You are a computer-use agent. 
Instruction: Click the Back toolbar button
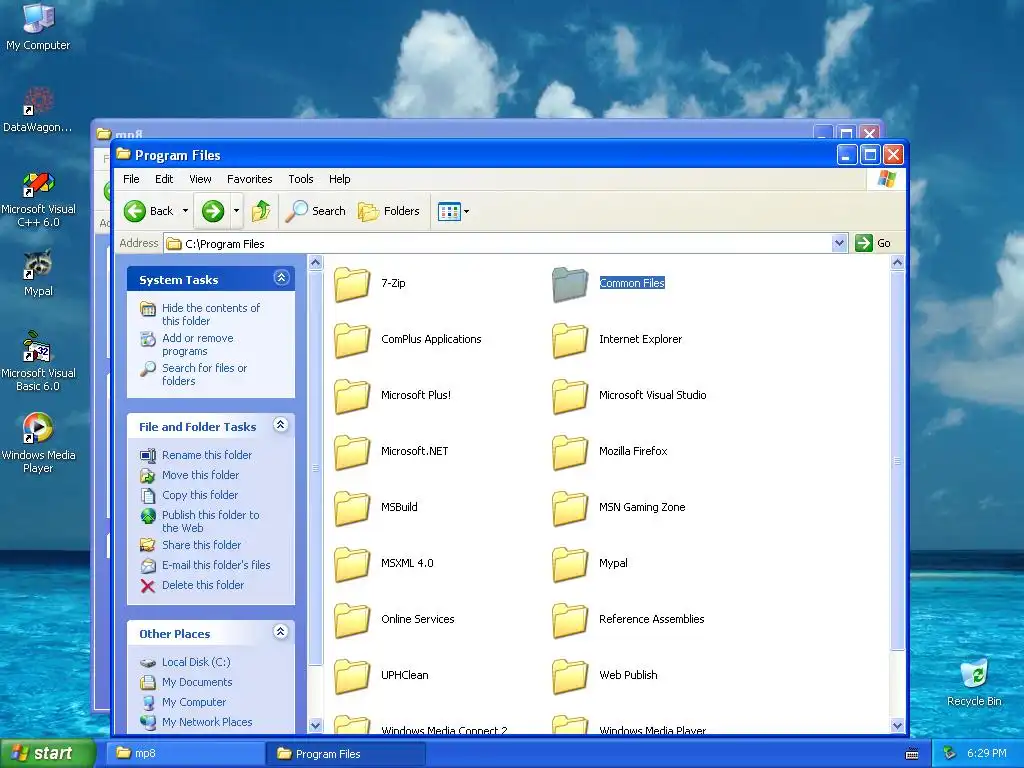pyautogui.click(x=149, y=211)
